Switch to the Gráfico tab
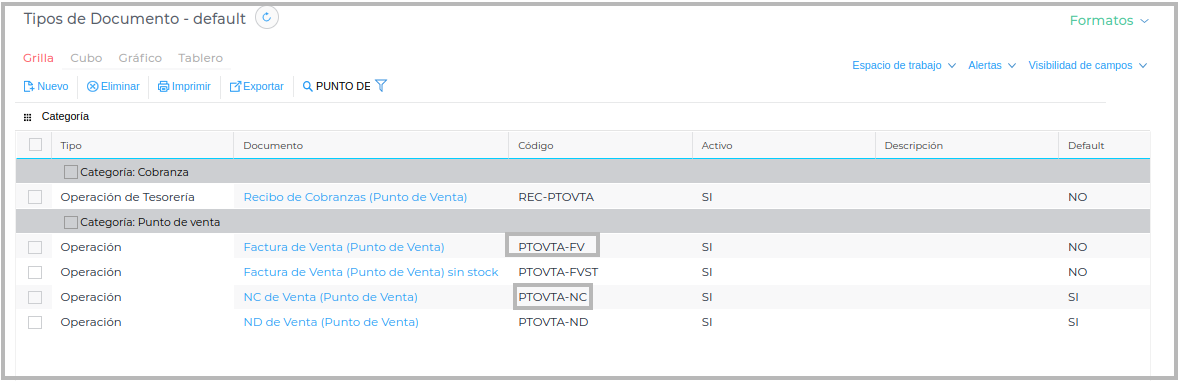This screenshot has width=1180, height=381. tap(140, 58)
